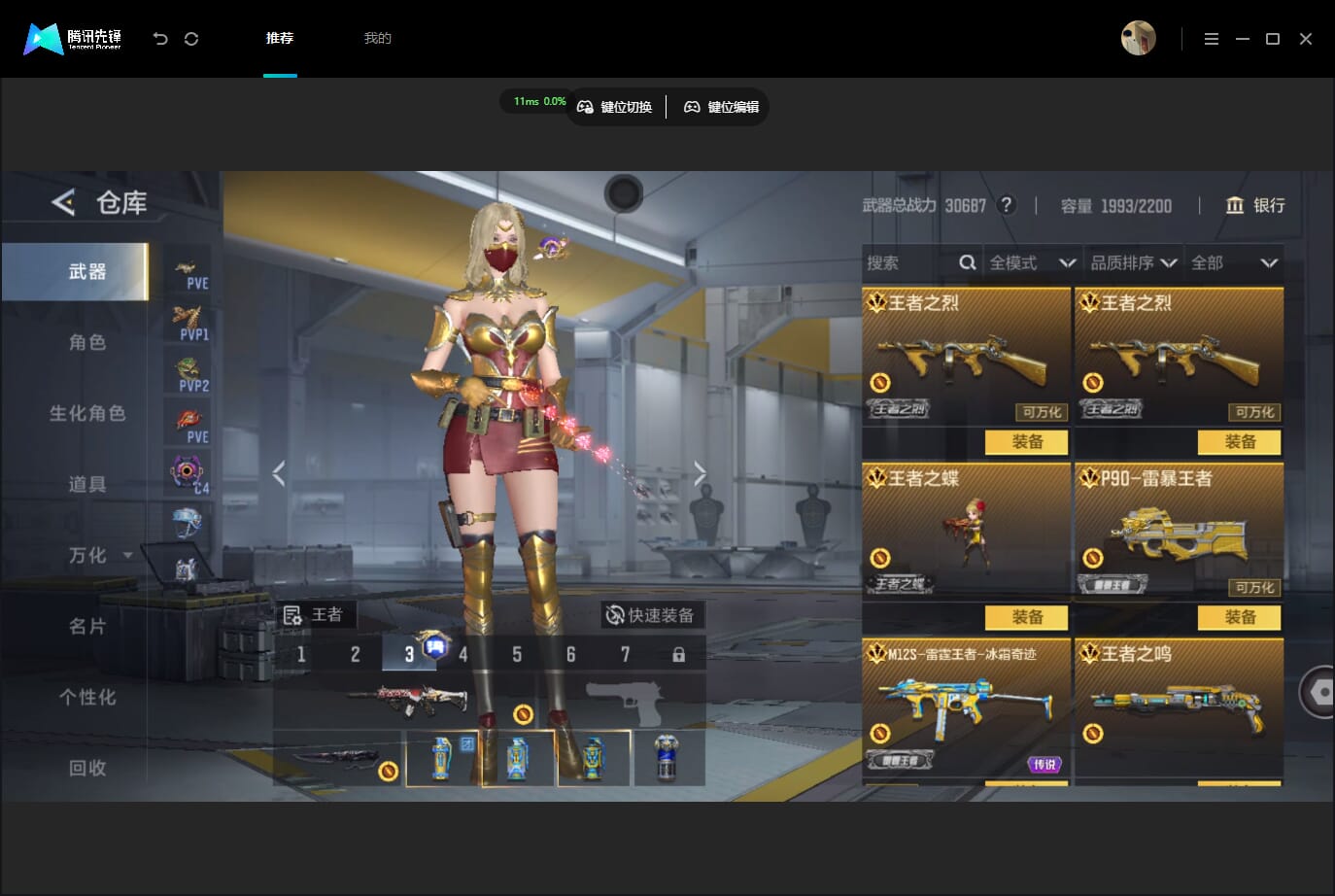Switch to loadout slot 3
The height and width of the screenshot is (896, 1335).
[x=409, y=654]
